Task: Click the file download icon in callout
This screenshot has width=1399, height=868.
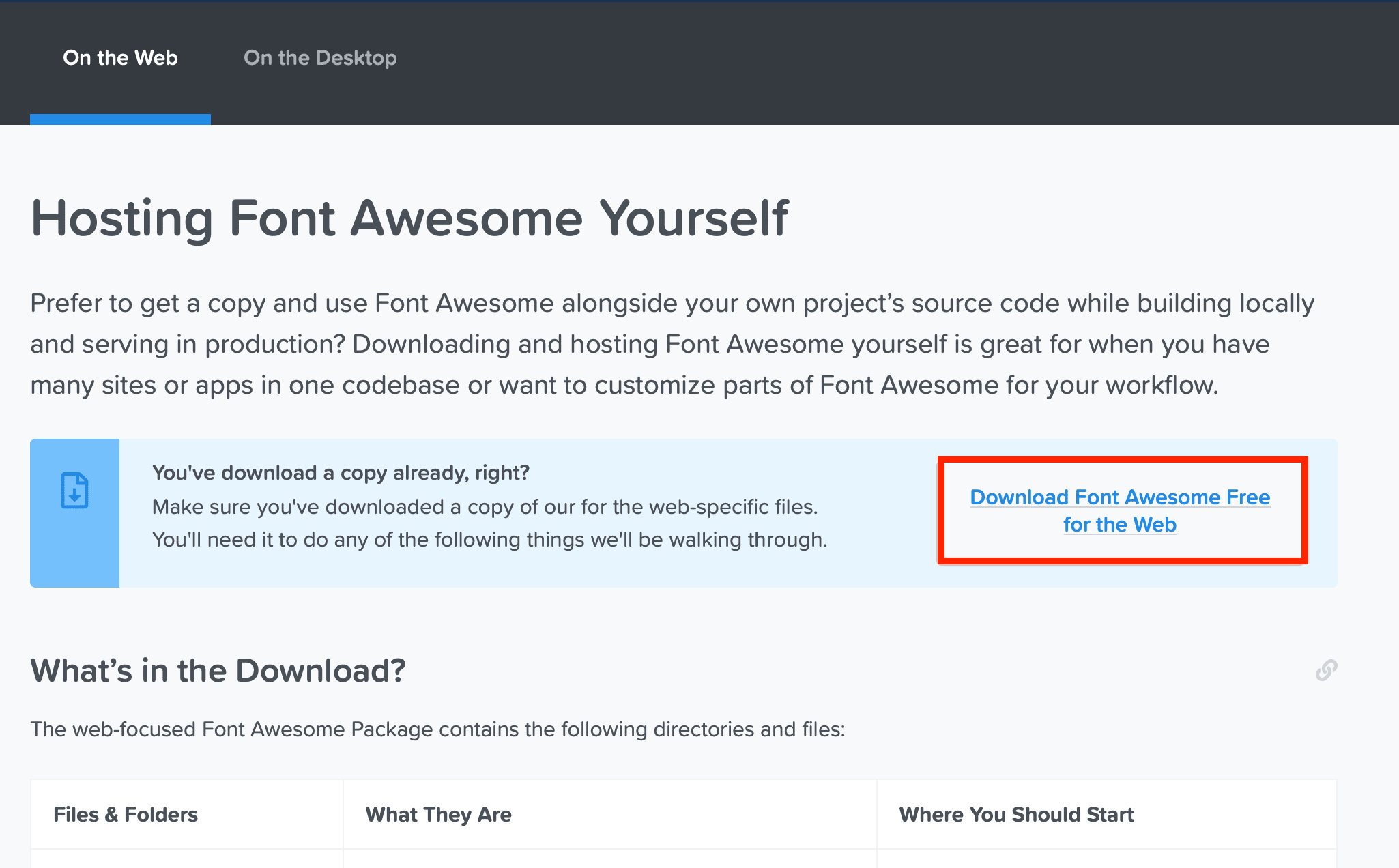Action: coord(74,490)
